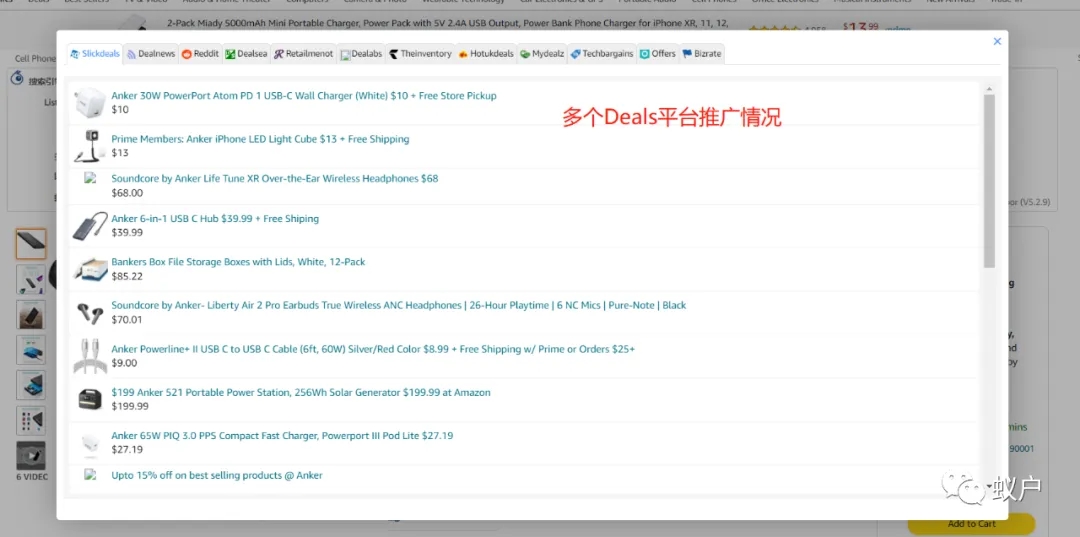The image size is (1080, 537).
Task: Click the white wall charger thumbnail
Action: (90, 102)
